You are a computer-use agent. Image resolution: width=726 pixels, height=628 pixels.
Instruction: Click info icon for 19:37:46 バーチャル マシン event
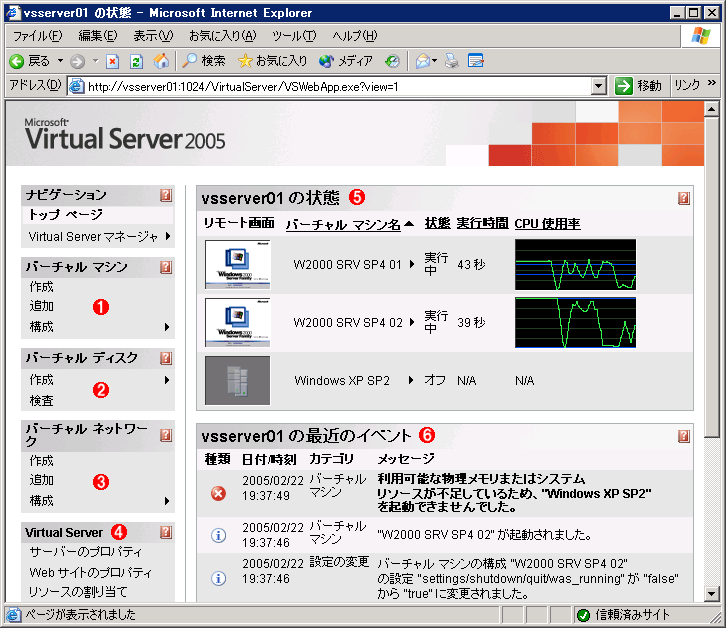pos(219,535)
